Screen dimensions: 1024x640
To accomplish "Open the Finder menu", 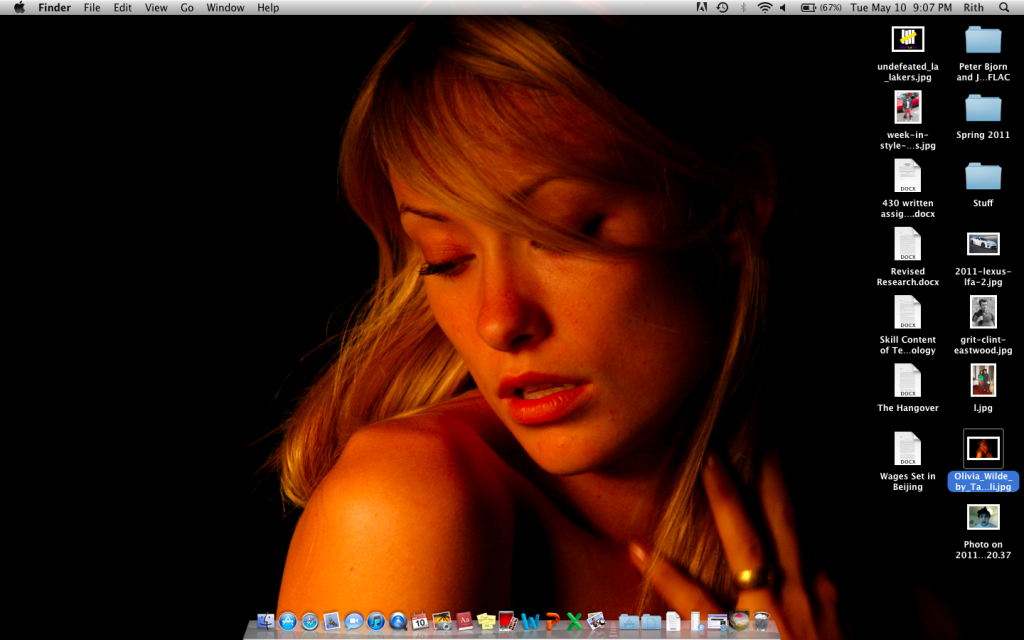I will [x=54, y=8].
